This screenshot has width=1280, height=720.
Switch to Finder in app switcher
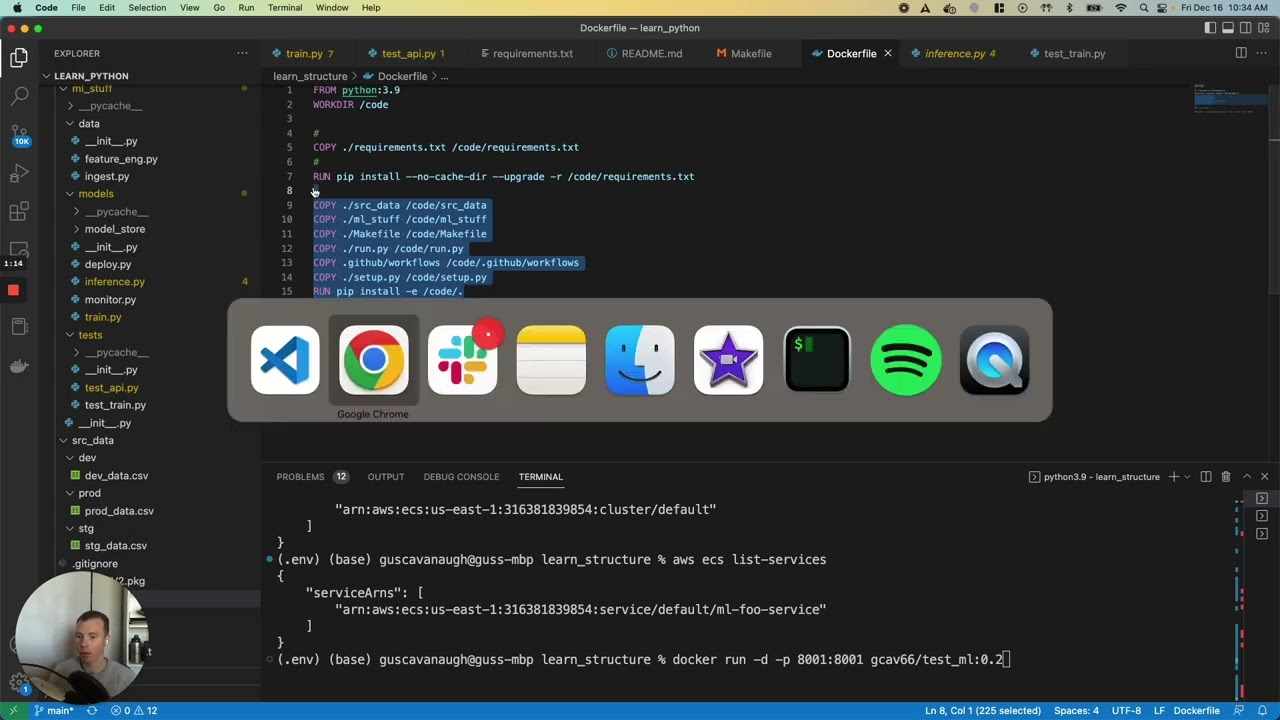[x=640, y=360]
